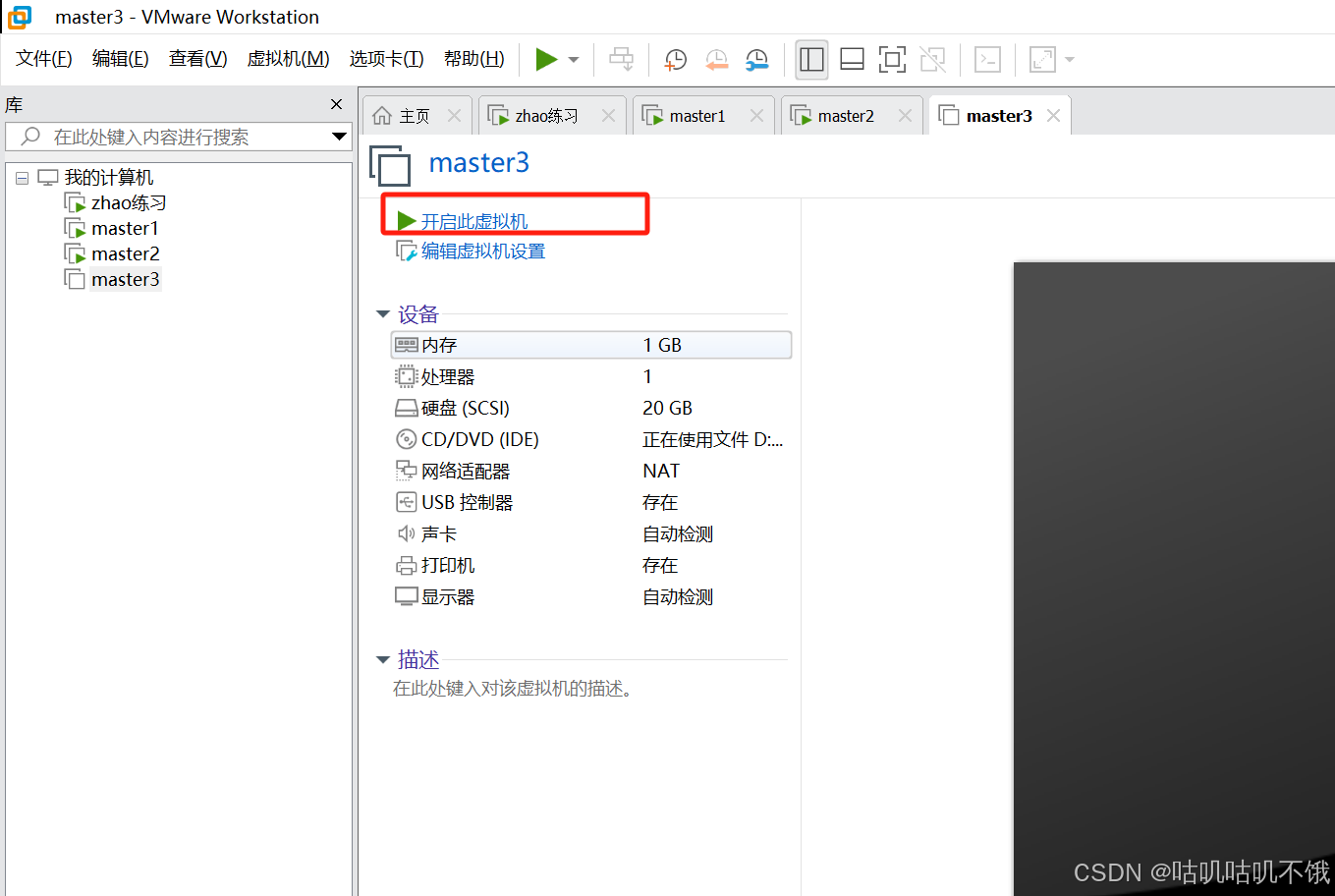Collapse the 描述 section
The height and width of the screenshot is (896, 1335).
coord(383,660)
